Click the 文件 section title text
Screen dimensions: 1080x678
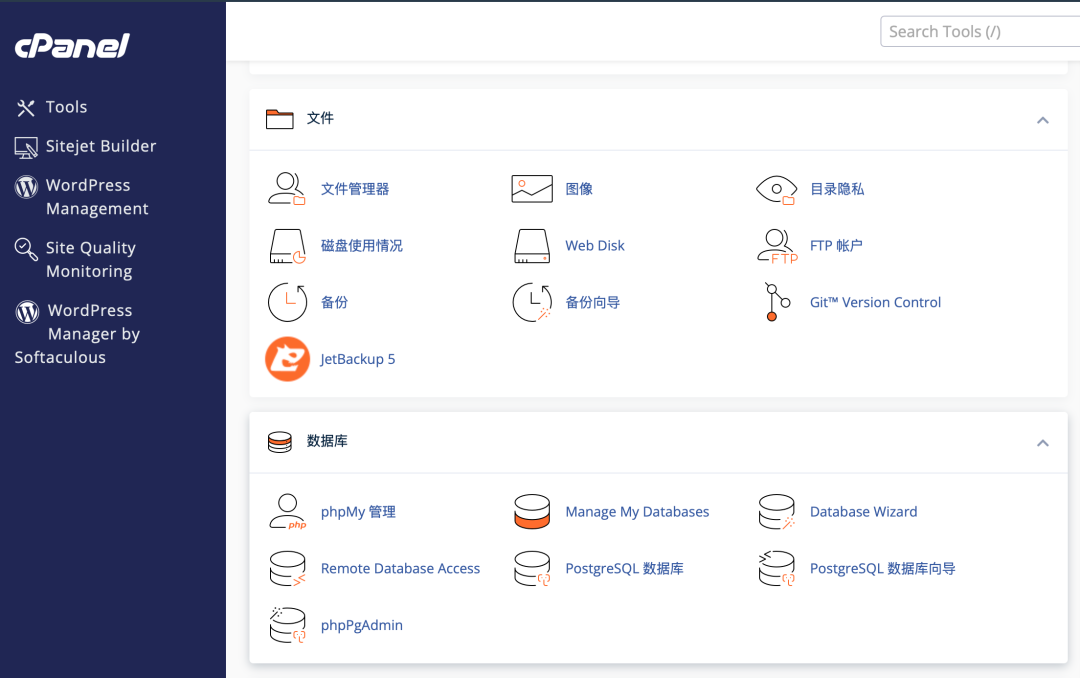320,119
